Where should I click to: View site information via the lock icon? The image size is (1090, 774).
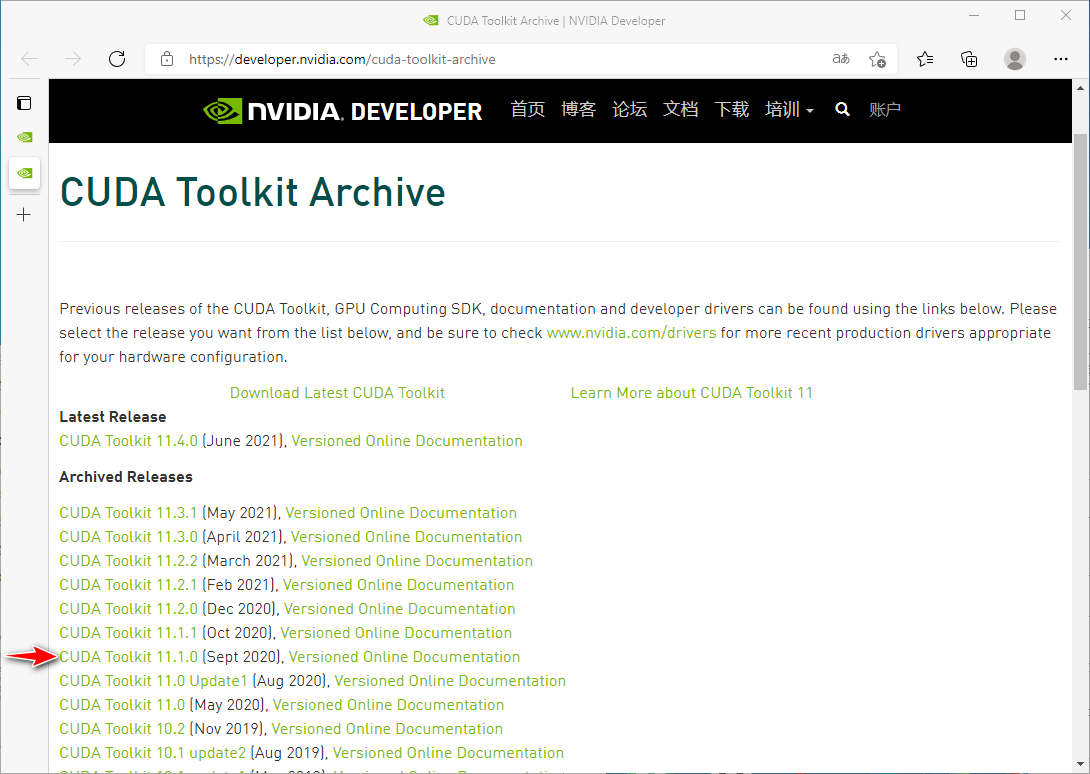click(x=167, y=59)
